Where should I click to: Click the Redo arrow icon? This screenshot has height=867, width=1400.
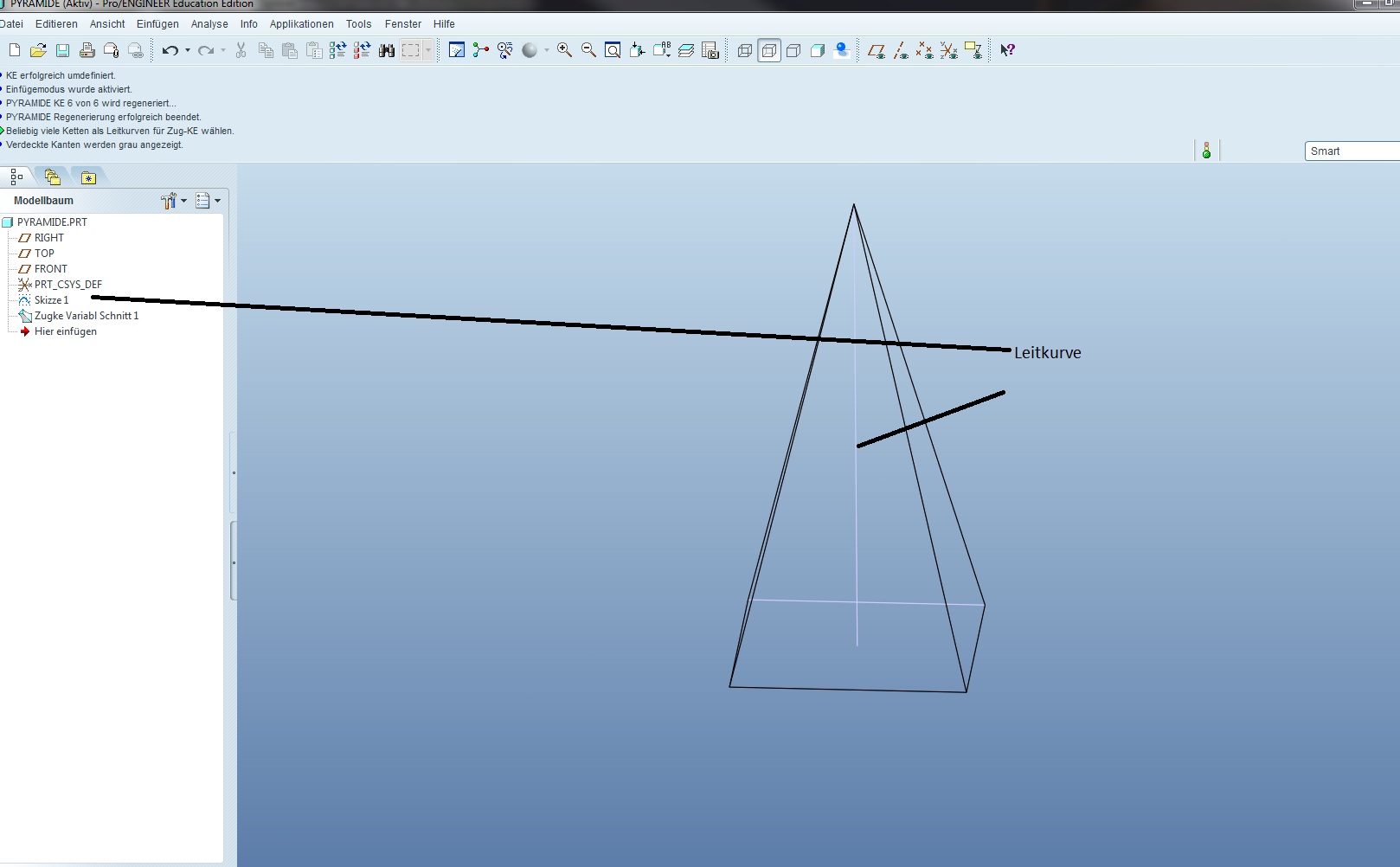tap(205, 50)
